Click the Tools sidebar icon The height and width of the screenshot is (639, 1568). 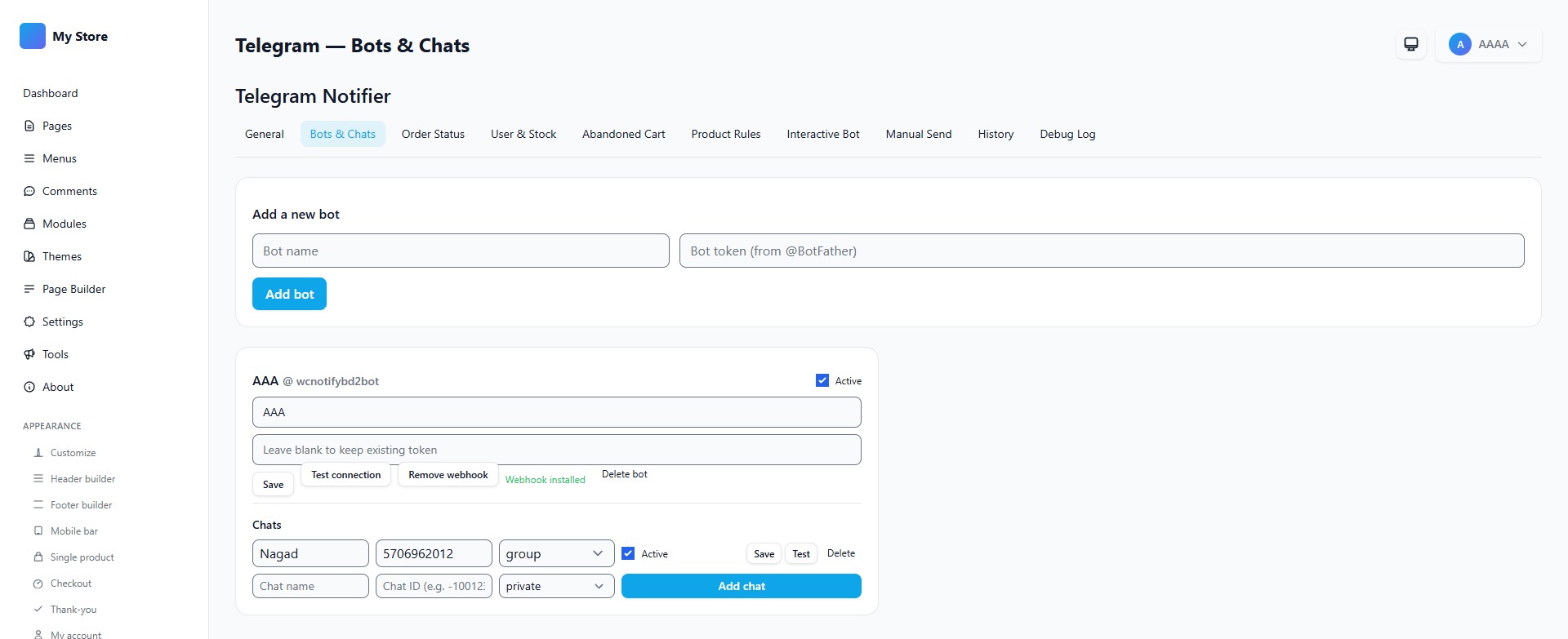[29, 354]
